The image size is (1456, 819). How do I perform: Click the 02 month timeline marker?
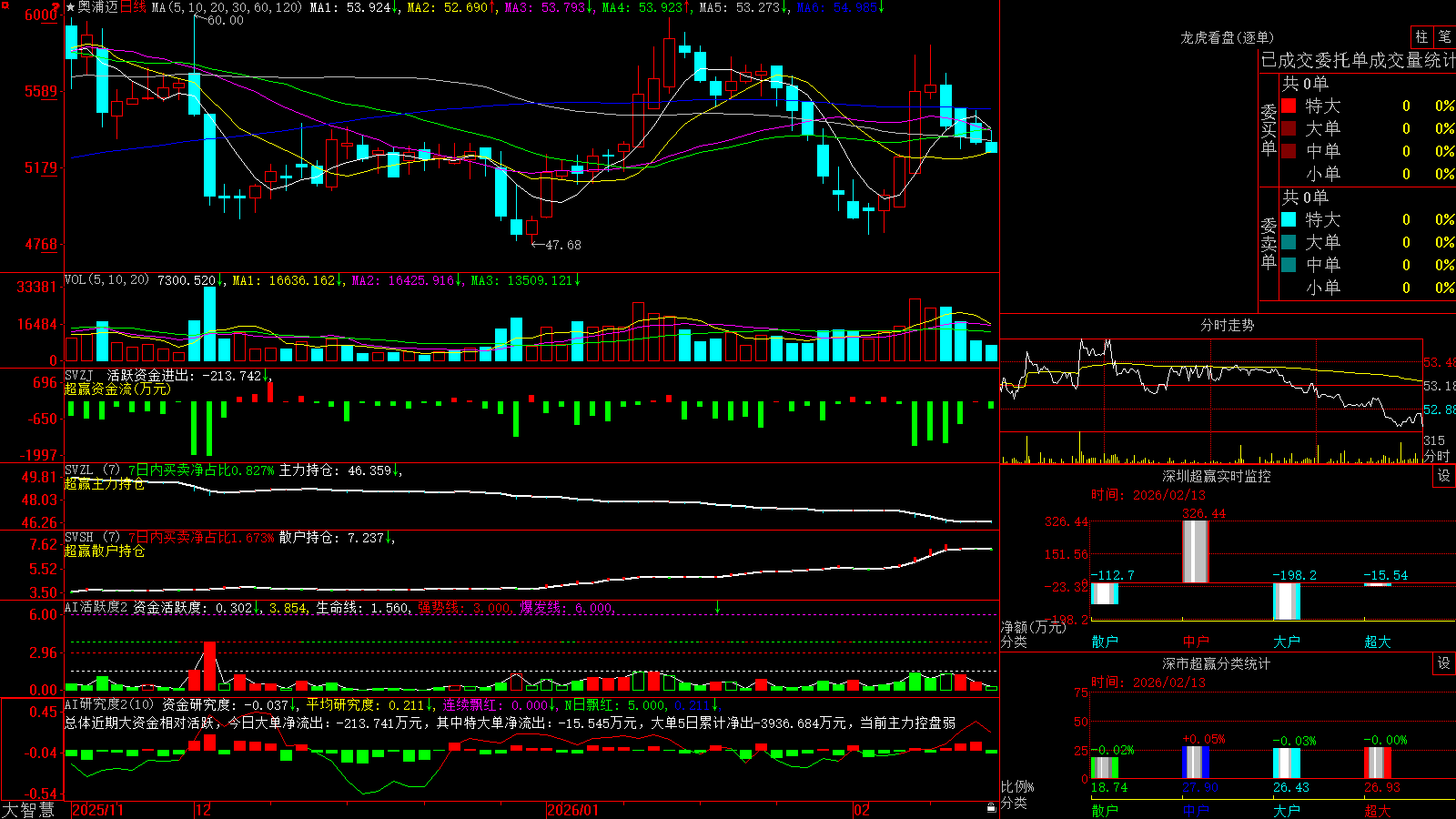(862, 810)
